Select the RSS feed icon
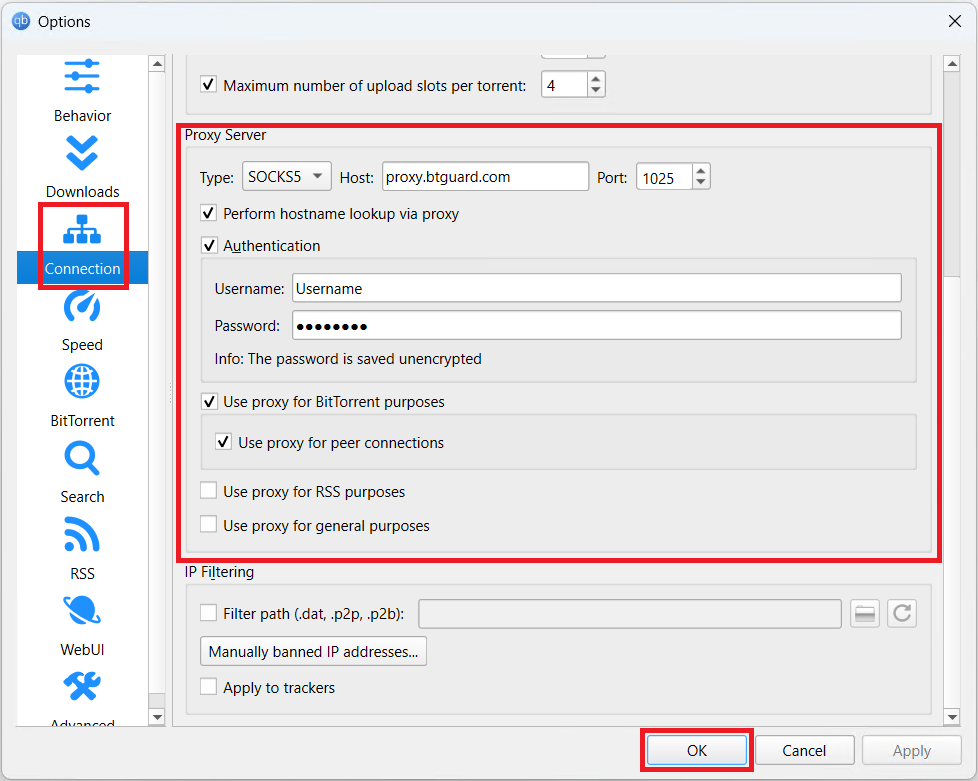Image resolution: width=978 pixels, height=781 pixels. (x=82, y=535)
